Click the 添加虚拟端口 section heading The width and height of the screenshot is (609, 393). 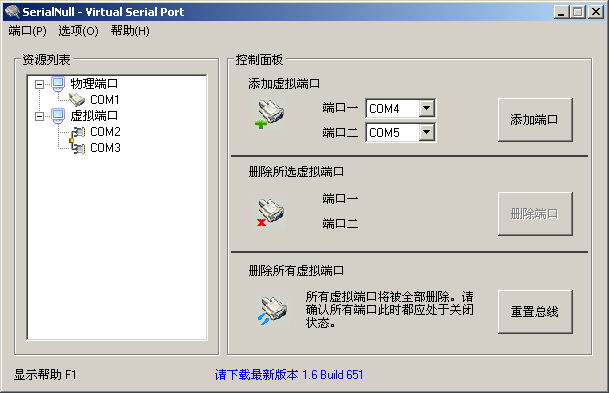[284, 83]
